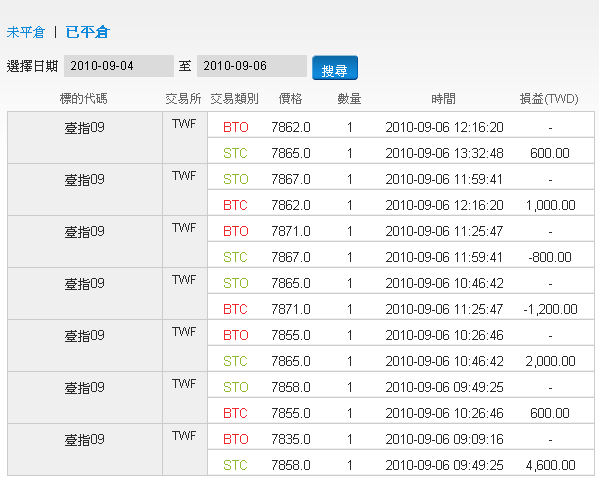Screen dimensions: 599x483
Task: Click the end date field 2010-09-06
Action: [252, 66]
